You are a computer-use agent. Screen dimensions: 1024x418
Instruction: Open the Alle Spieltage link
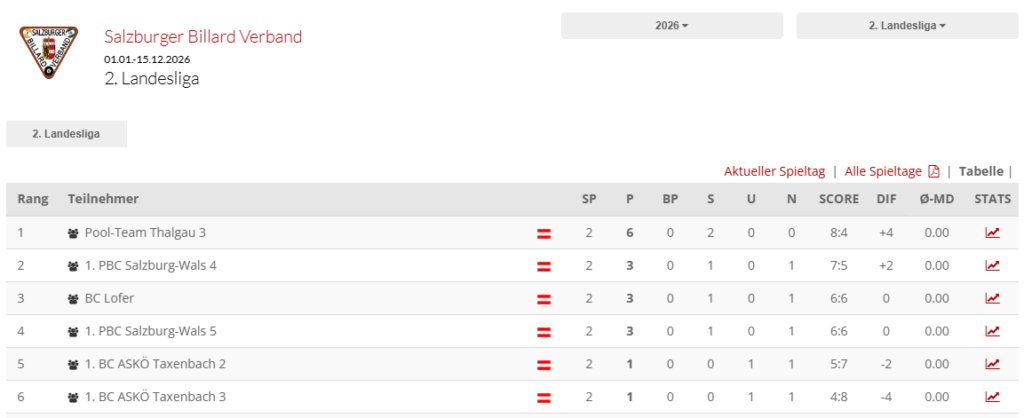(x=883, y=171)
